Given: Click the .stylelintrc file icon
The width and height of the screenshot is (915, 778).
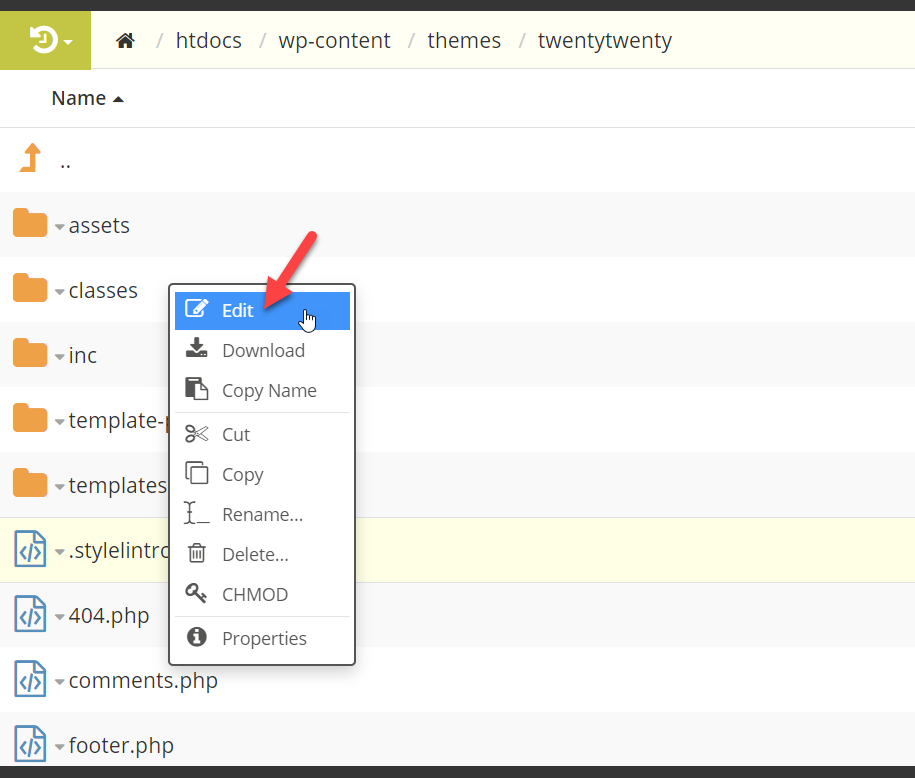Looking at the screenshot, I should (x=30, y=549).
